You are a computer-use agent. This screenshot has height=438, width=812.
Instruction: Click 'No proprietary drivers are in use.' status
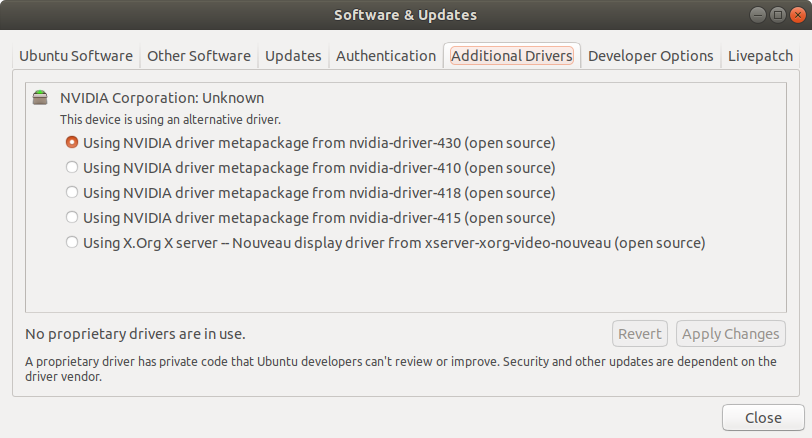(135, 334)
